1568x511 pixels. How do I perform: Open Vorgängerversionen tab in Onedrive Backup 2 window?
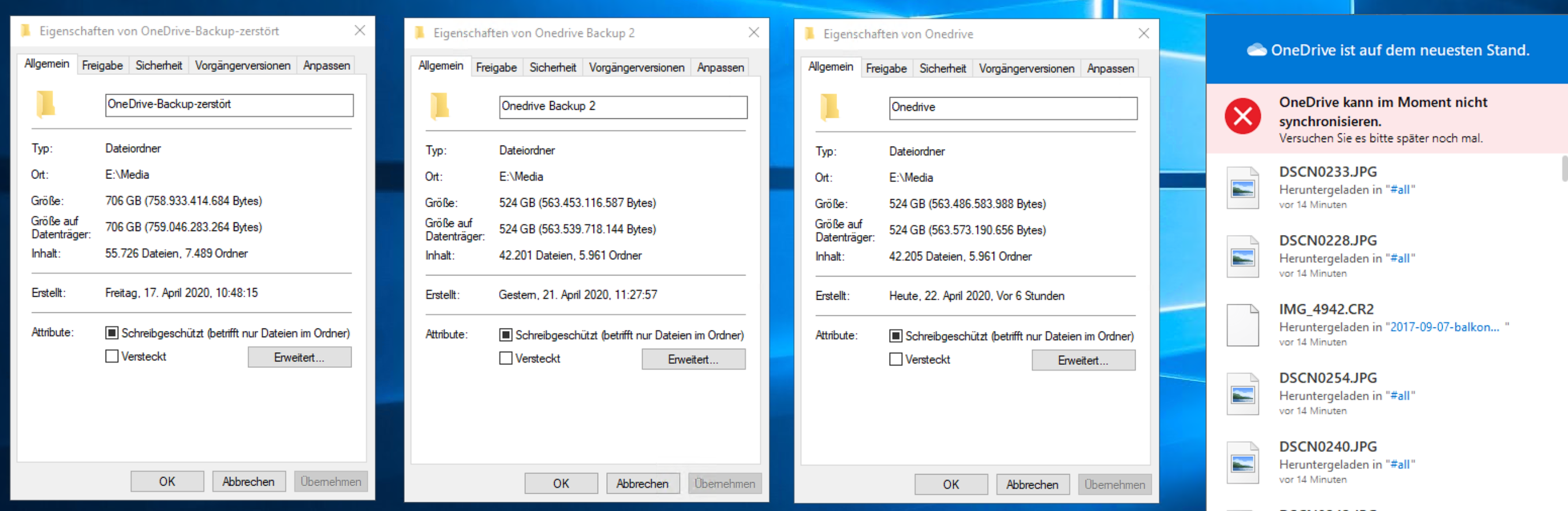click(x=636, y=67)
